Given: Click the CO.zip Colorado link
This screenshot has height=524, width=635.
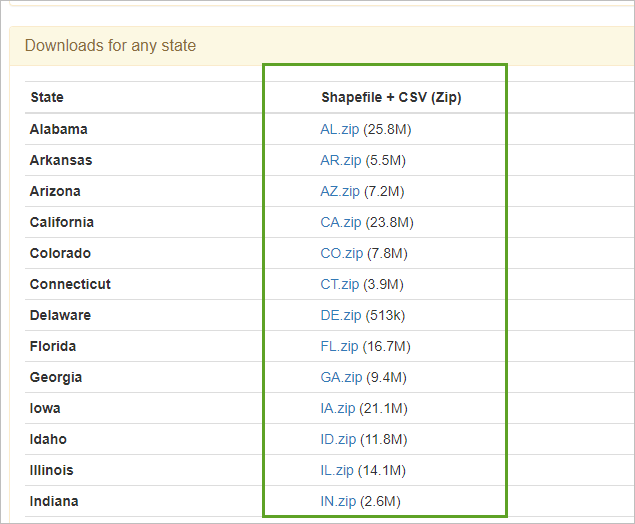Looking at the screenshot, I should point(341,253).
